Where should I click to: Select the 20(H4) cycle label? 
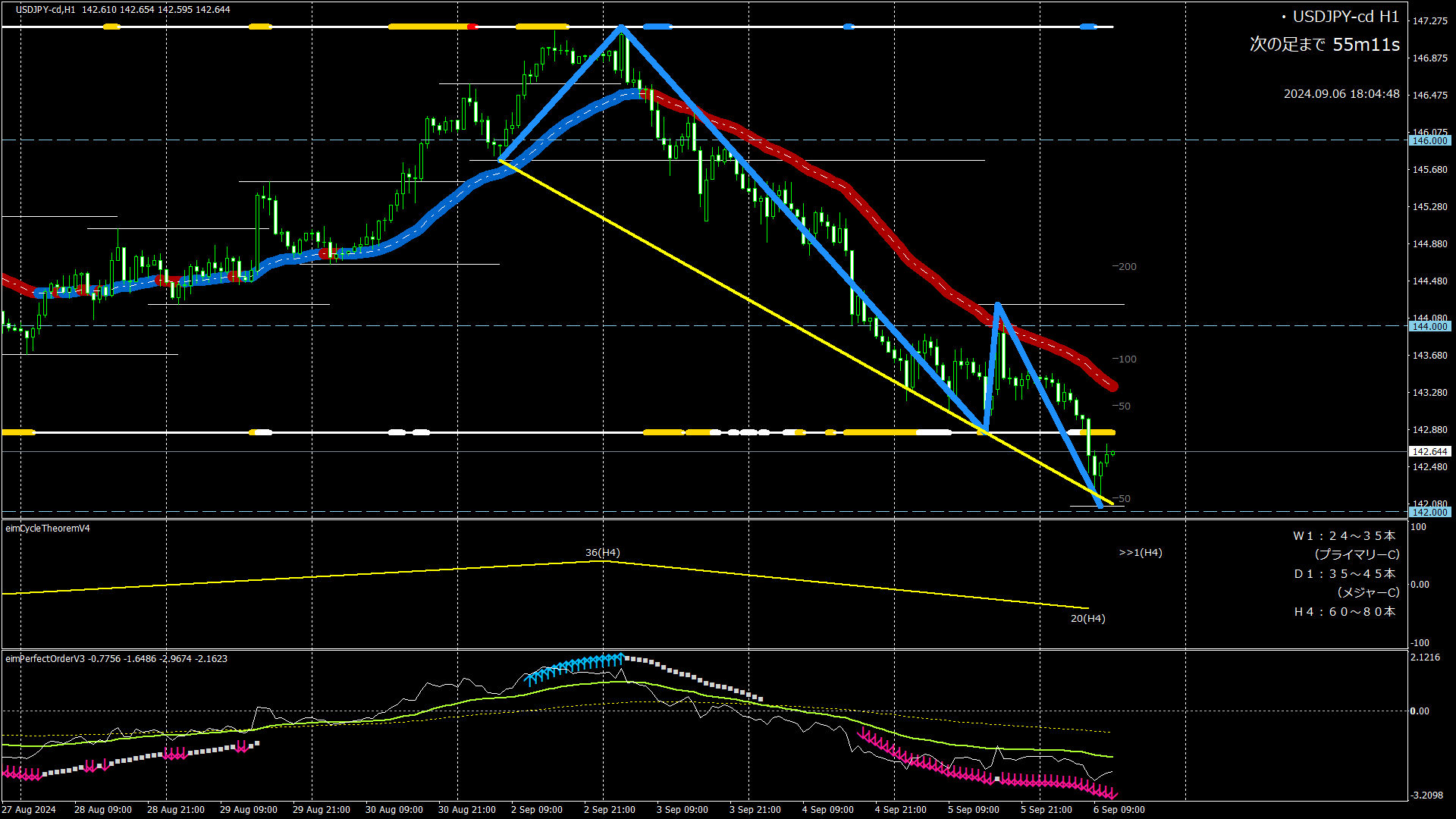click(x=1087, y=618)
